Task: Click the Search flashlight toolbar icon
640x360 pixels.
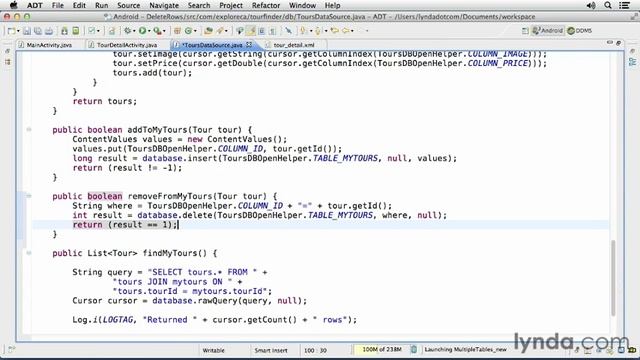Action: [x=220, y=31]
